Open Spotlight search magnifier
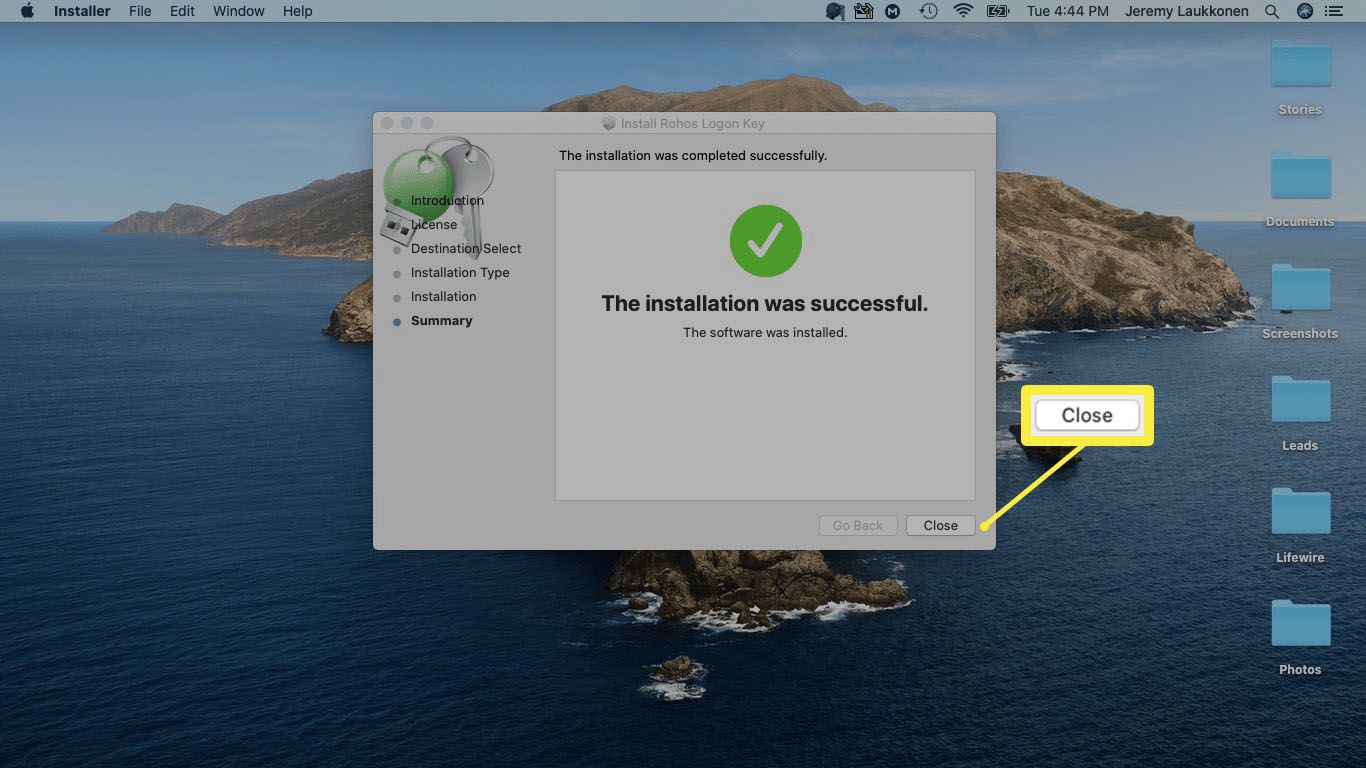Image resolution: width=1366 pixels, height=768 pixels. click(x=1272, y=11)
